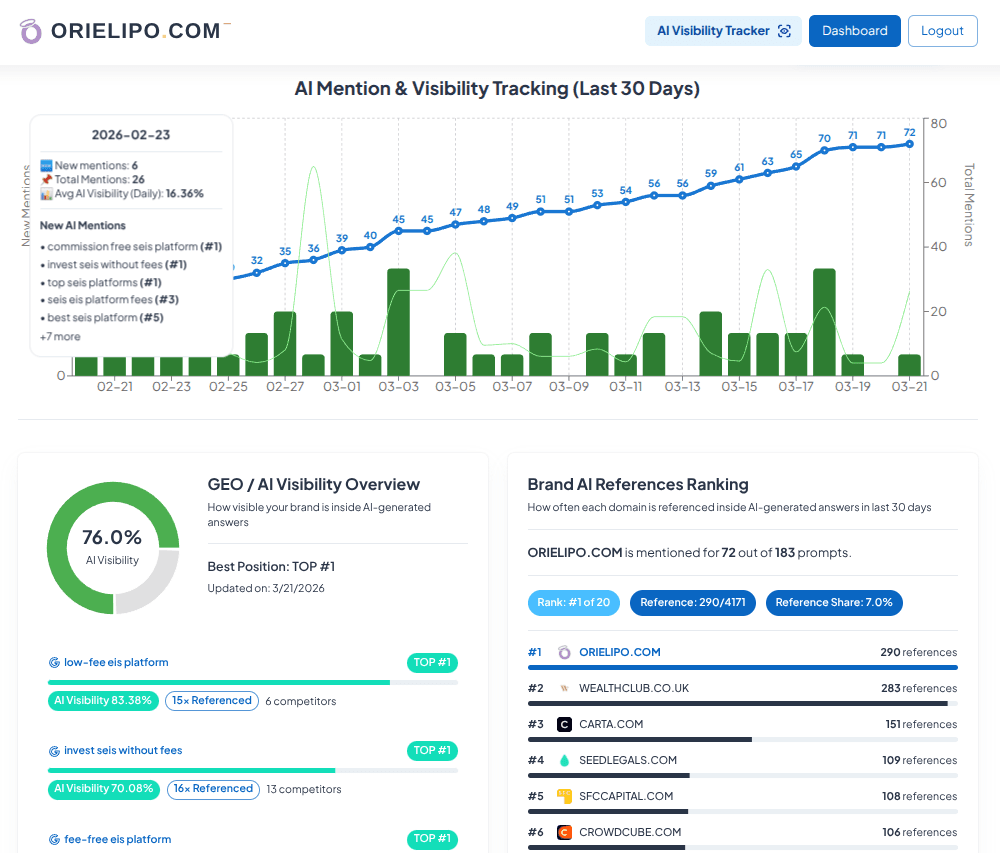The image size is (1000, 853).
Task: Click the CROWDCUBE.COM orange C icon
Action: [563, 832]
